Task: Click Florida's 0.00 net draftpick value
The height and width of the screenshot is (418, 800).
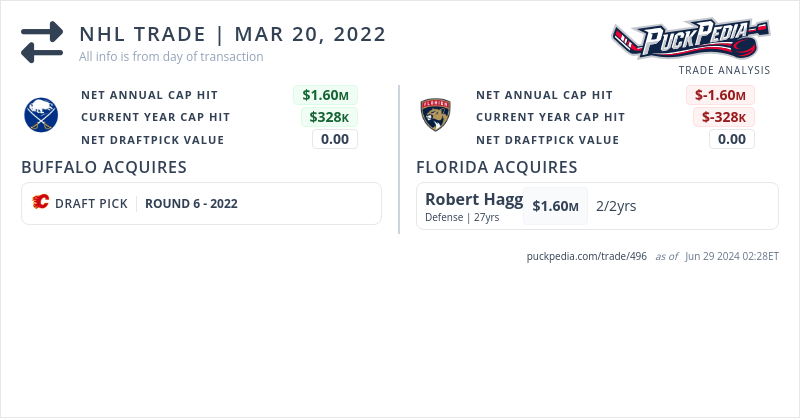Action: click(732, 139)
